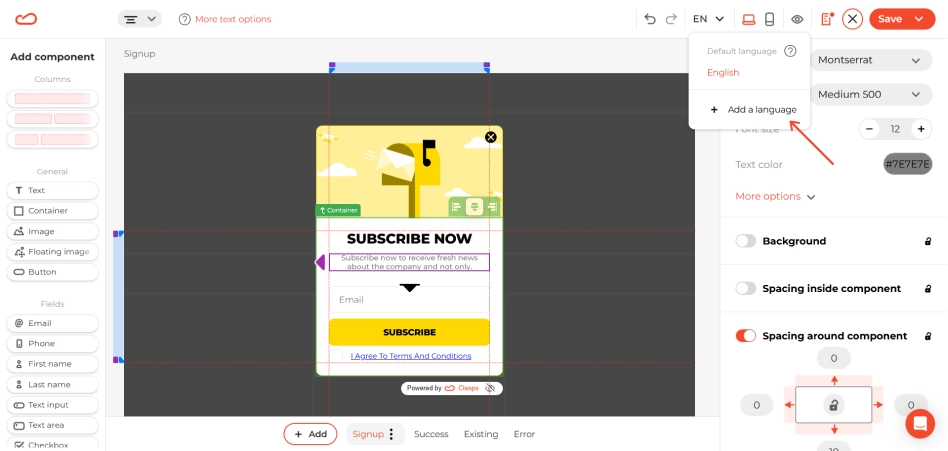Increase font size with plus
The height and width of the screenshot is (451, 948).
pyautogui.click(x=921, y=129)
